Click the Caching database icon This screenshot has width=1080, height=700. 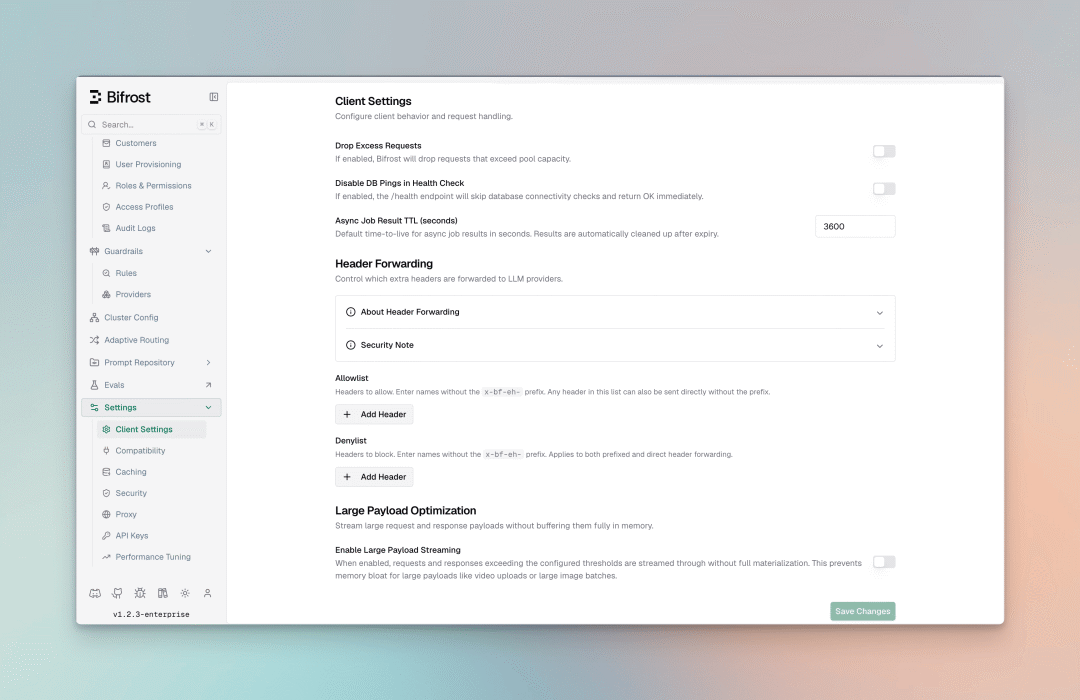(106, 472)
